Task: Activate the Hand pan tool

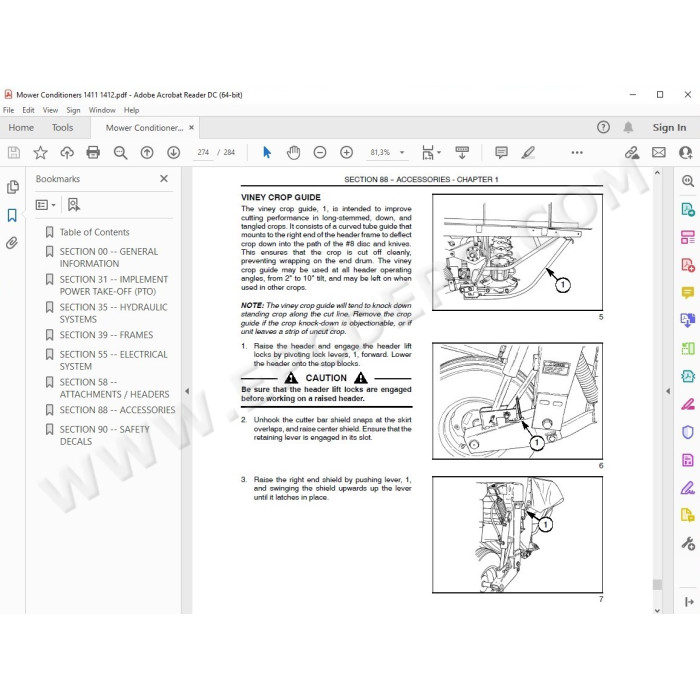Action: [293, 153]
